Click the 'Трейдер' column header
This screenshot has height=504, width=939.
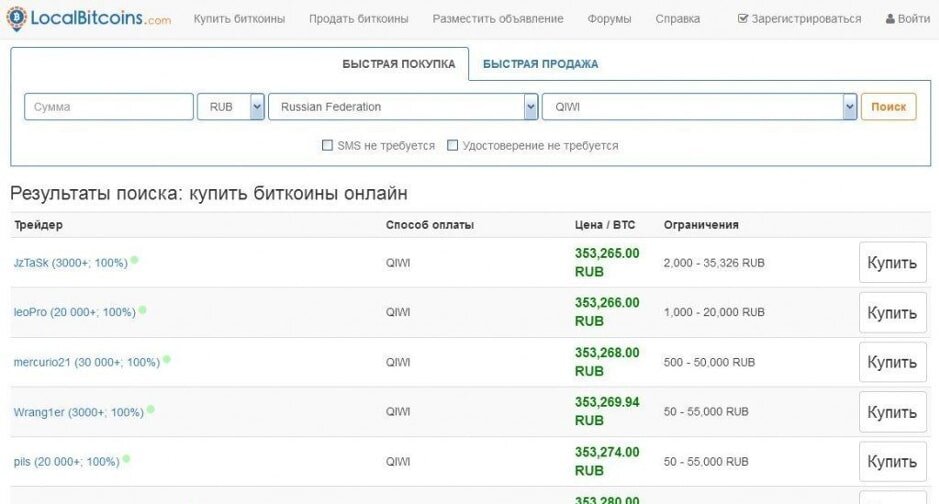[x=38, y=225]
